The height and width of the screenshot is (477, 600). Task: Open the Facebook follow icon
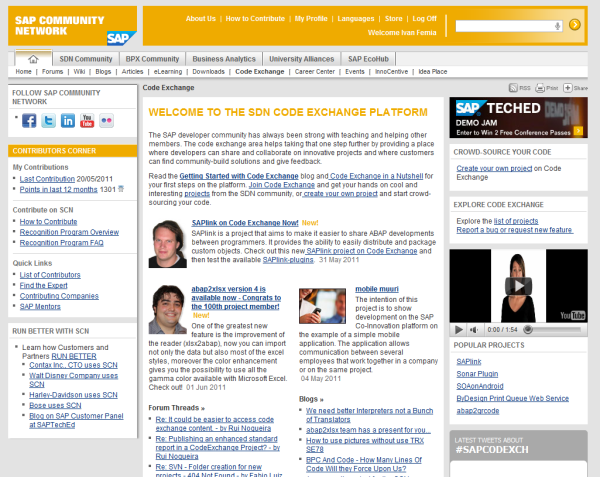[x=29, y=120]
